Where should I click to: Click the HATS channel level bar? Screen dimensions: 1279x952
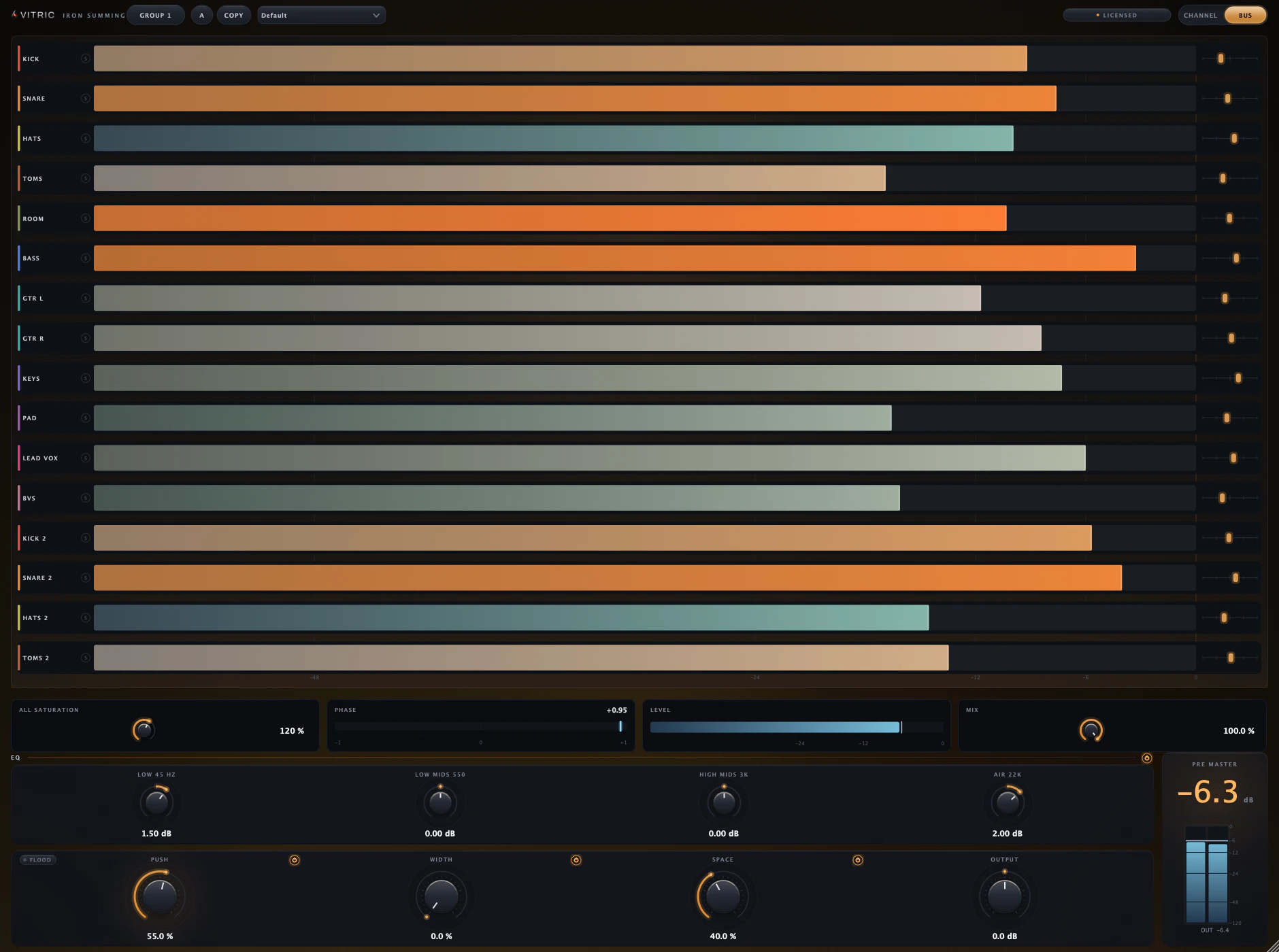tap(644, 139)
